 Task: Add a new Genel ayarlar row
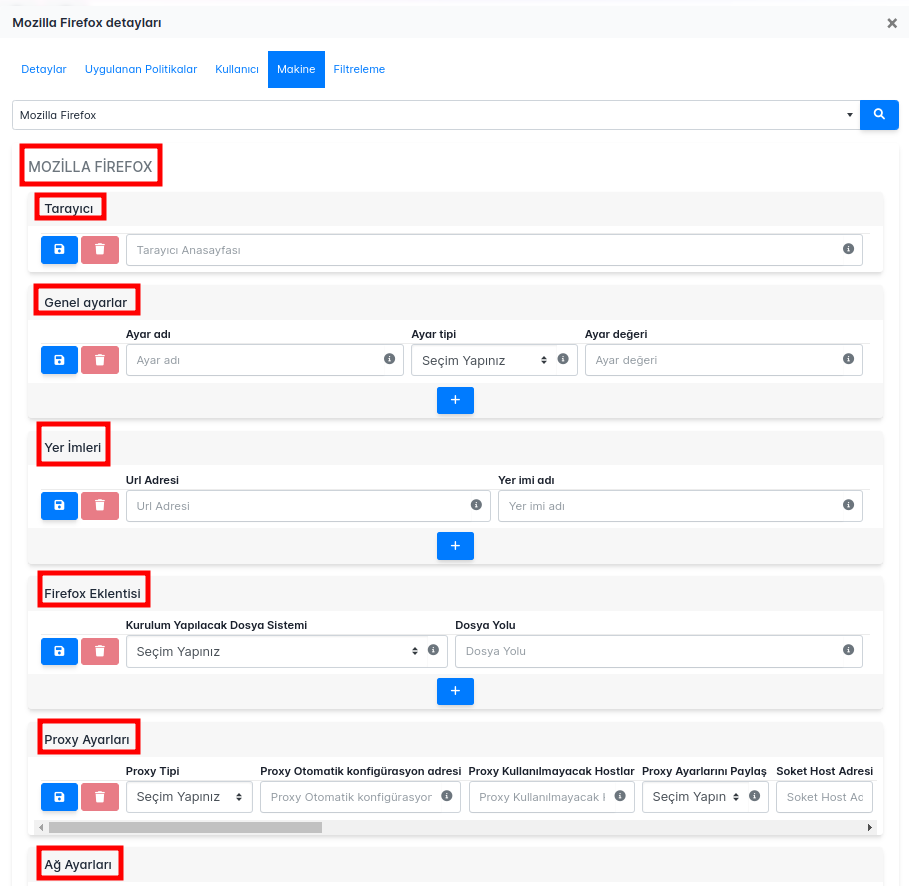[455, 400]
